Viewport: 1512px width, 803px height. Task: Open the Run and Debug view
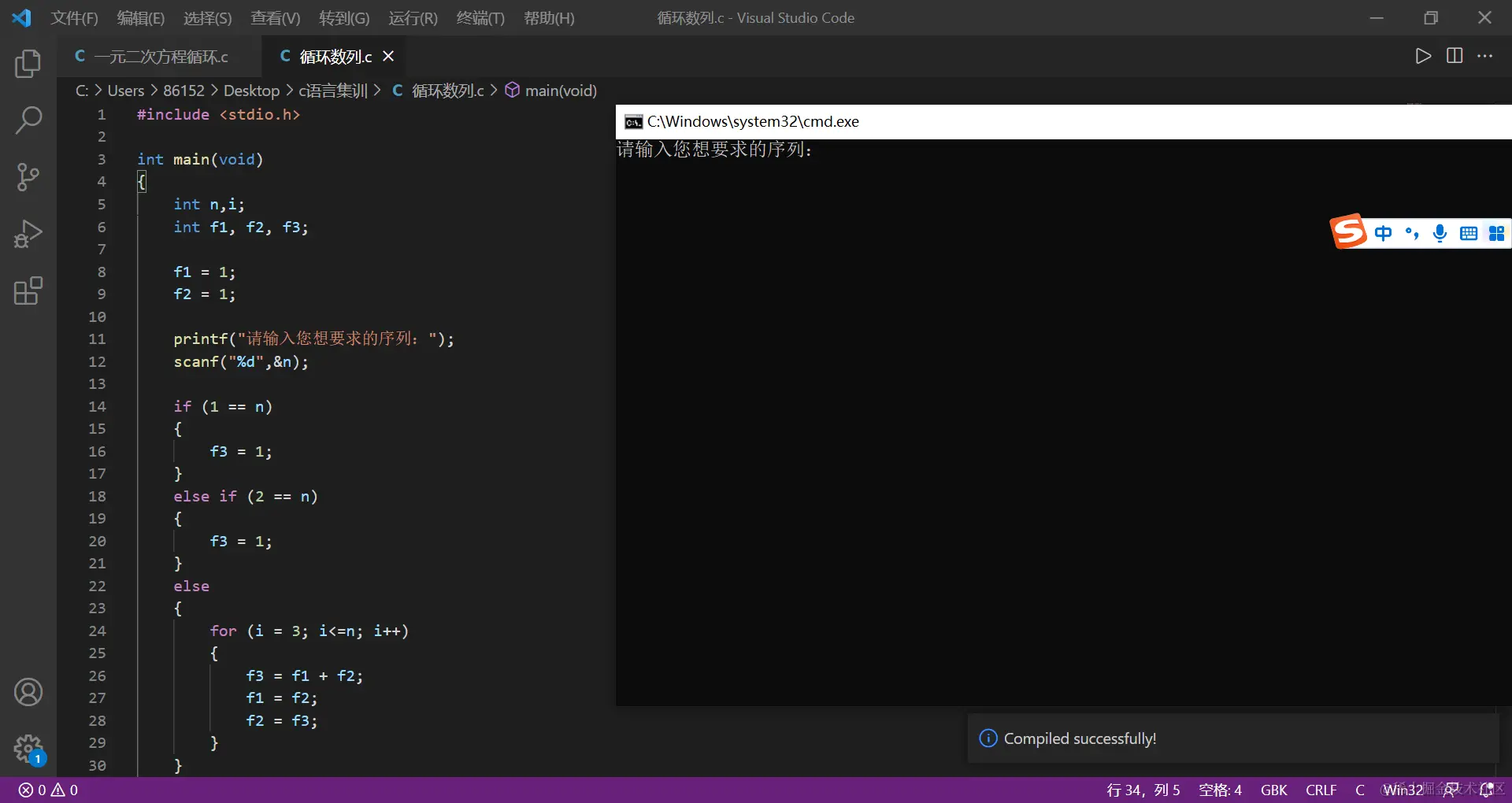28,234
